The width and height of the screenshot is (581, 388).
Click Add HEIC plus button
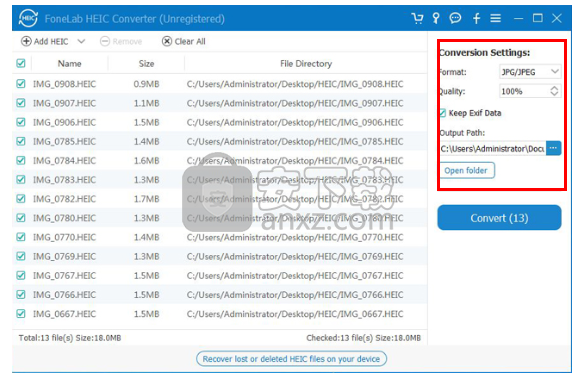(45, 42)
